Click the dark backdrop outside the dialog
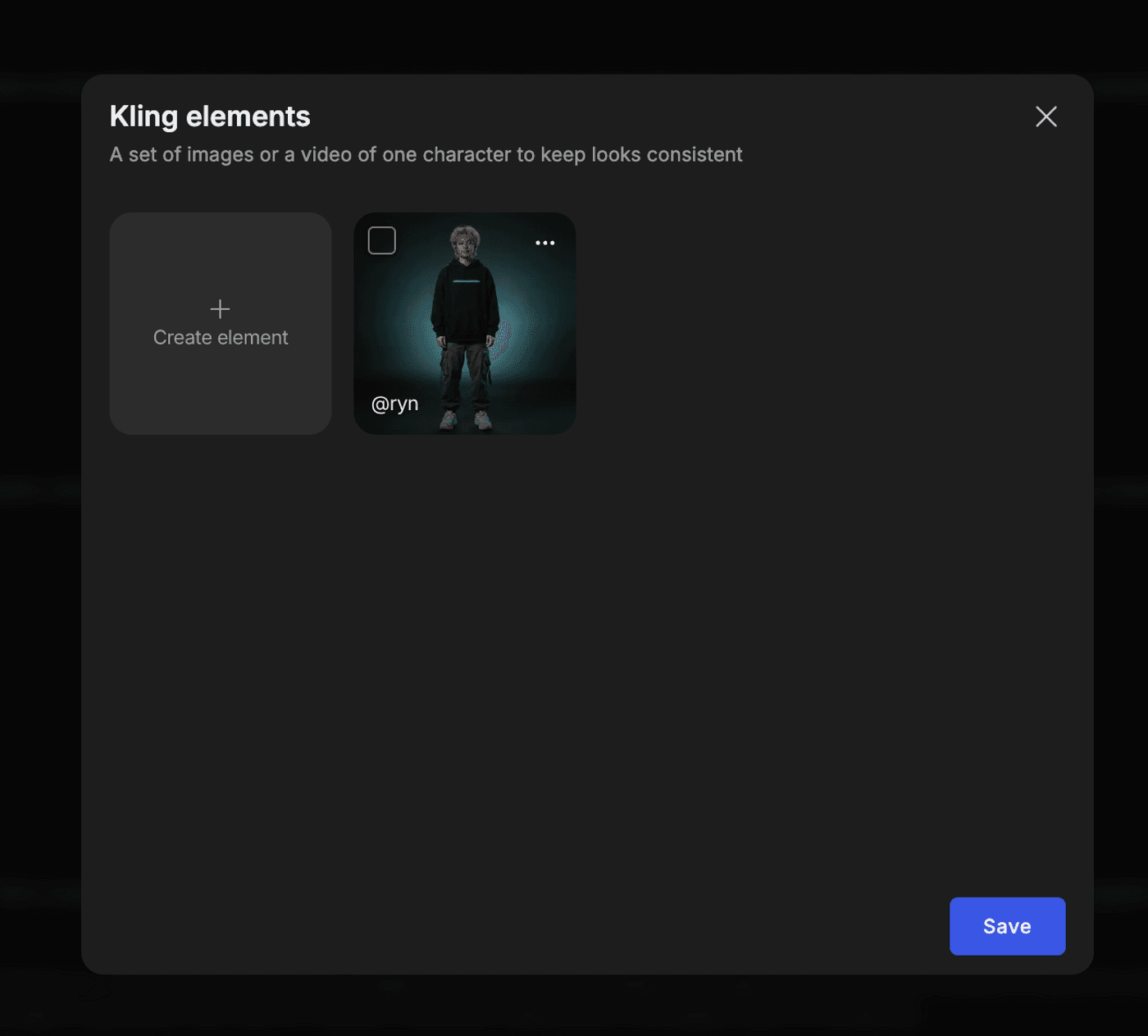Image resolution: width=1148 pixels, height=1036 pixels. [39, 574]
